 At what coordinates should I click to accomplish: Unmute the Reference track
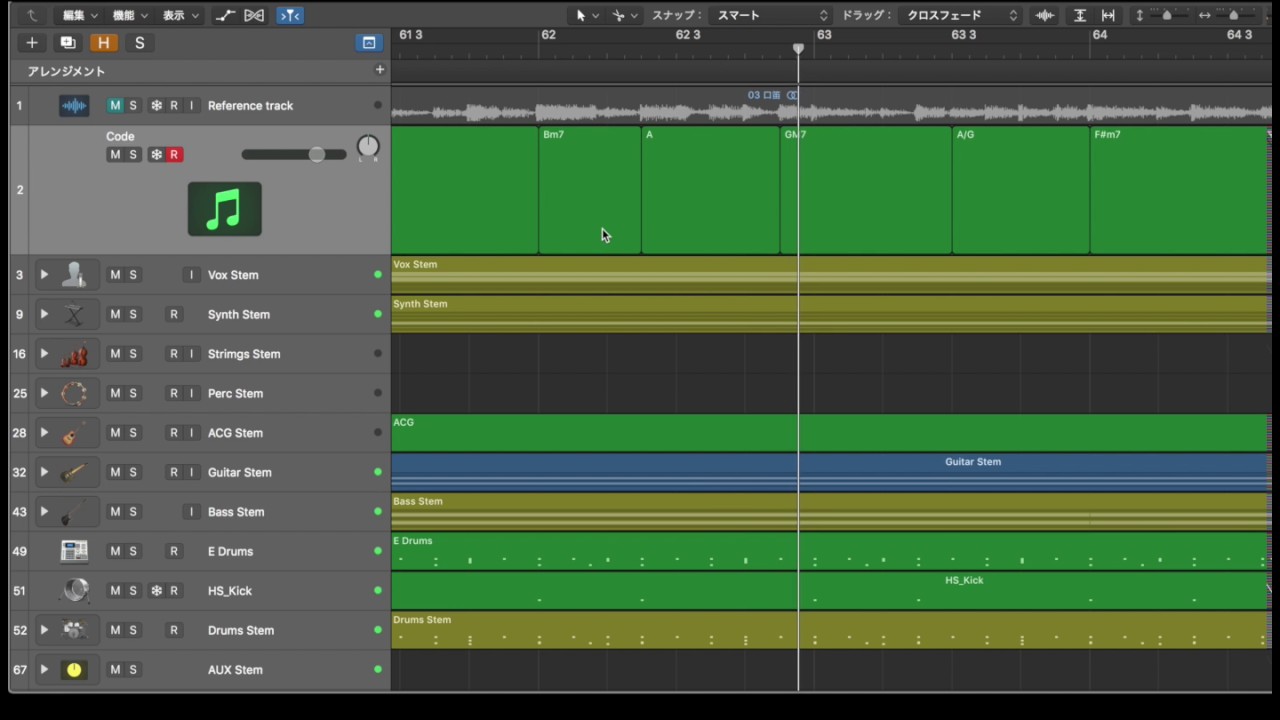115,106
